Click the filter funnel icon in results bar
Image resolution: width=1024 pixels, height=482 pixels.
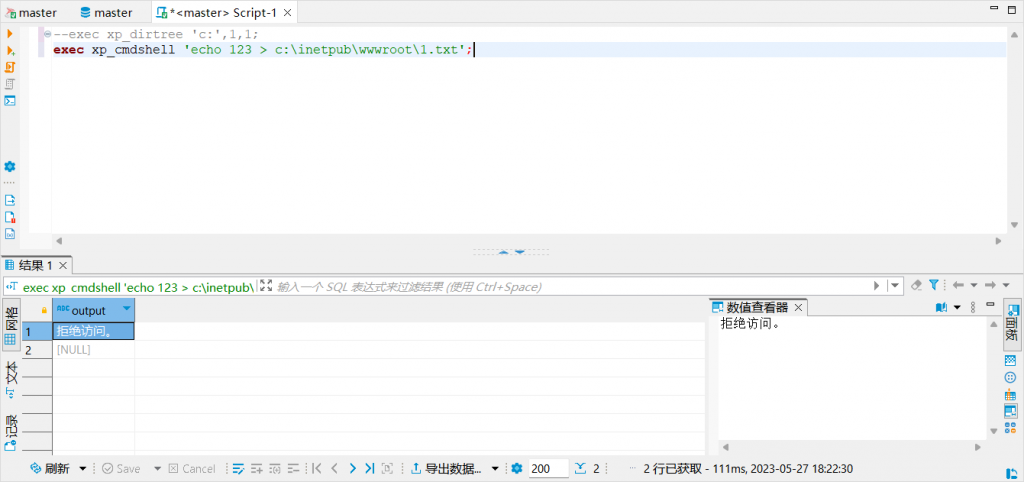coord(933,285)
